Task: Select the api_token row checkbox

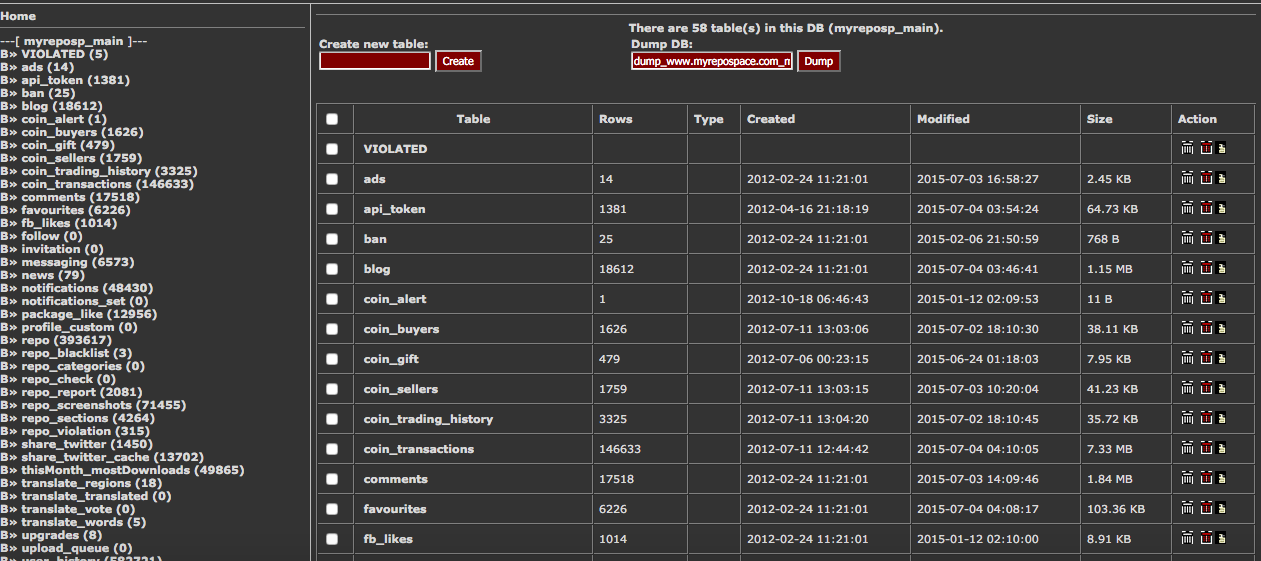Action: 332,209
